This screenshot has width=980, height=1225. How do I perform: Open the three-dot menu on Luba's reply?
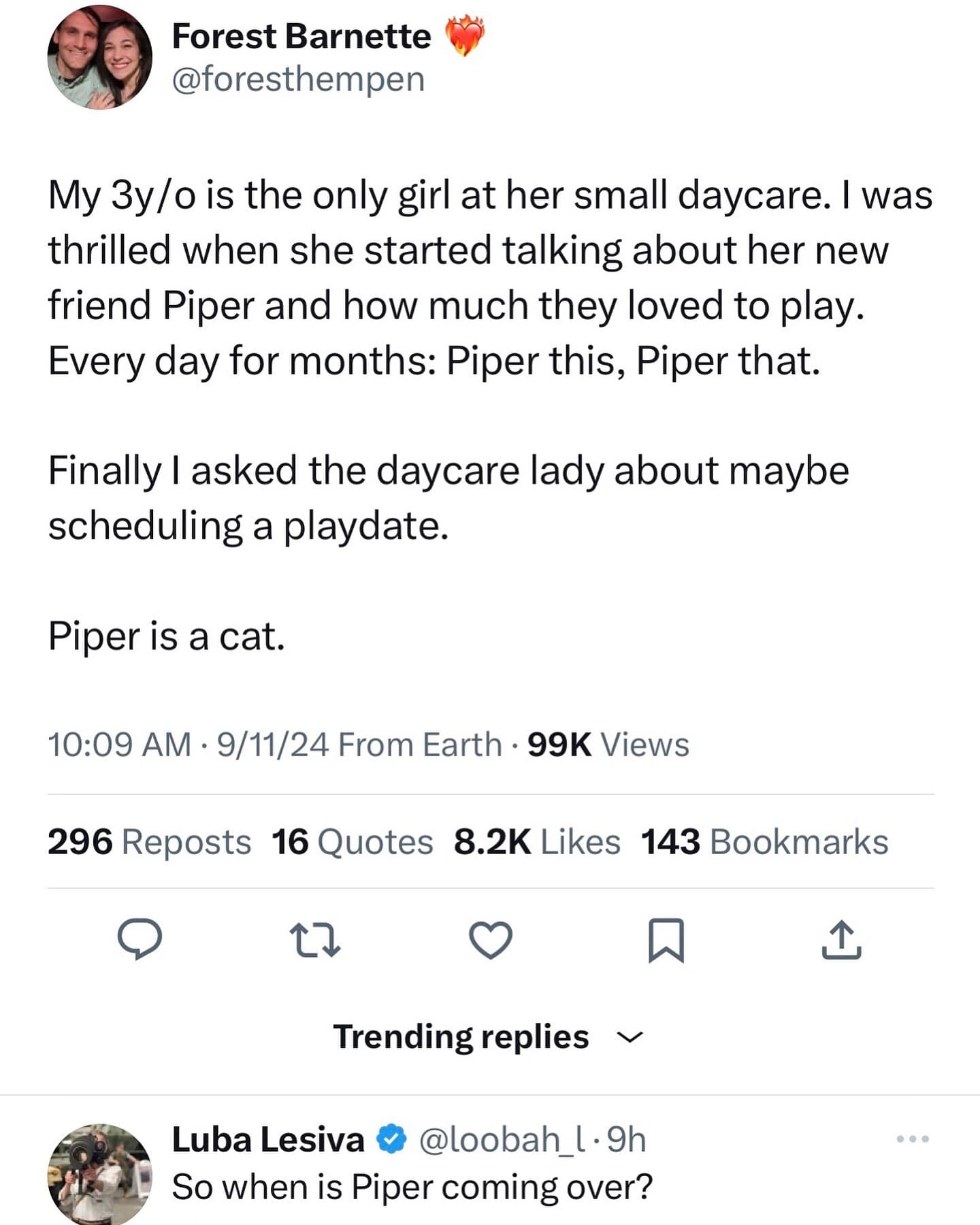pyautogui.click(x=913, y=1139)
